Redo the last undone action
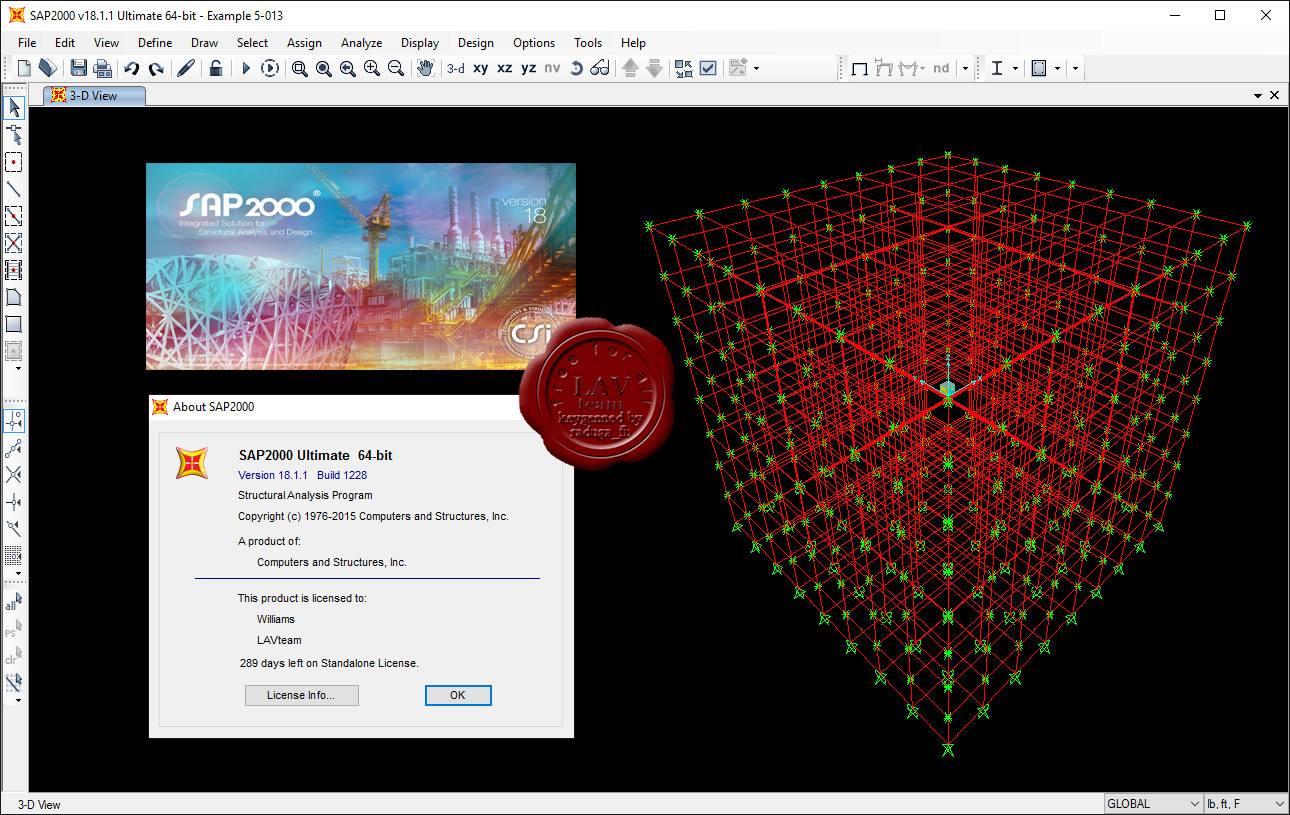 point(156,68)
